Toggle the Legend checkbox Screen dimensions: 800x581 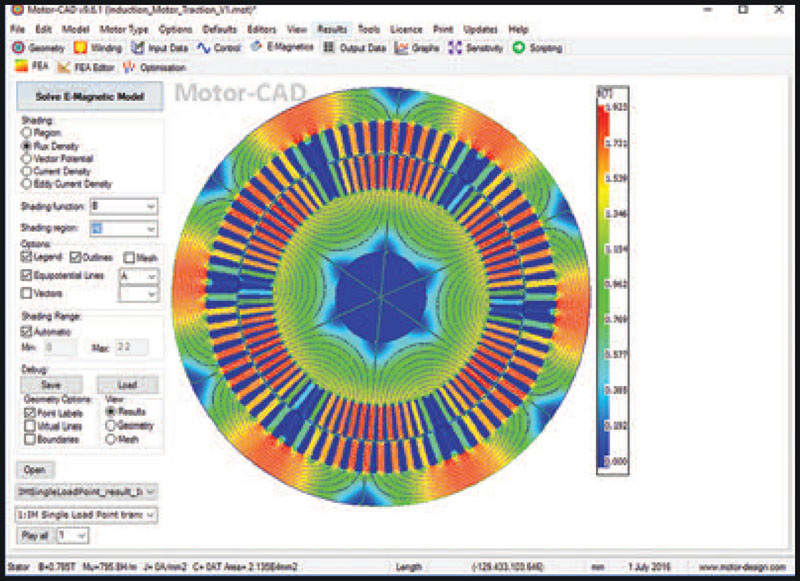click(27, 257)
